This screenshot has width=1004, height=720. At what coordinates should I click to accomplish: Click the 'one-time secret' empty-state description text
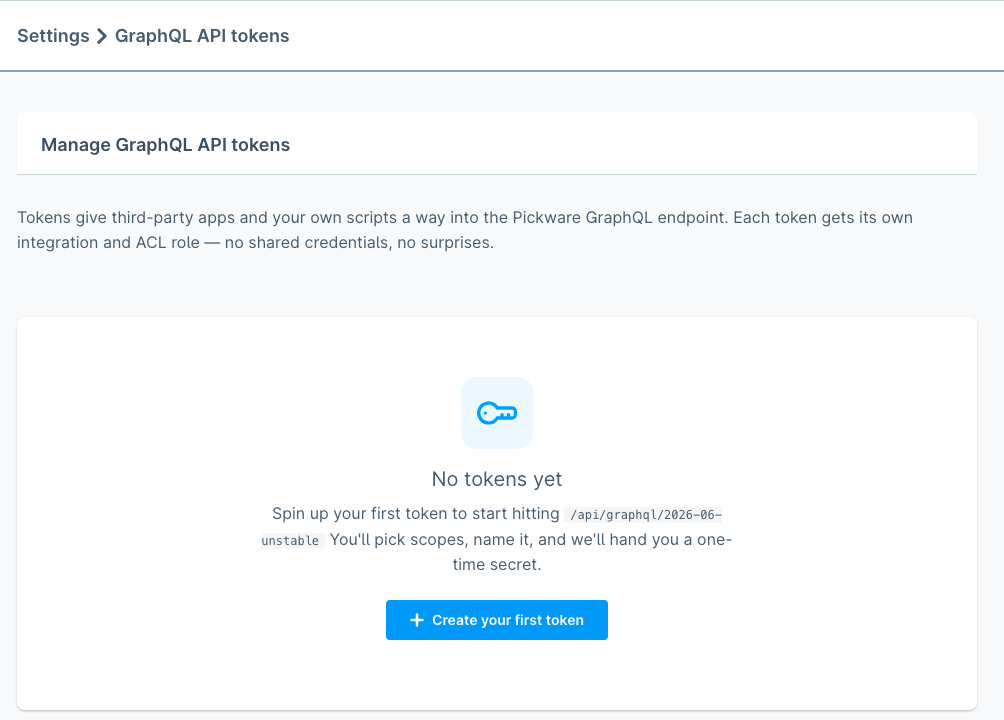[497, 539]
